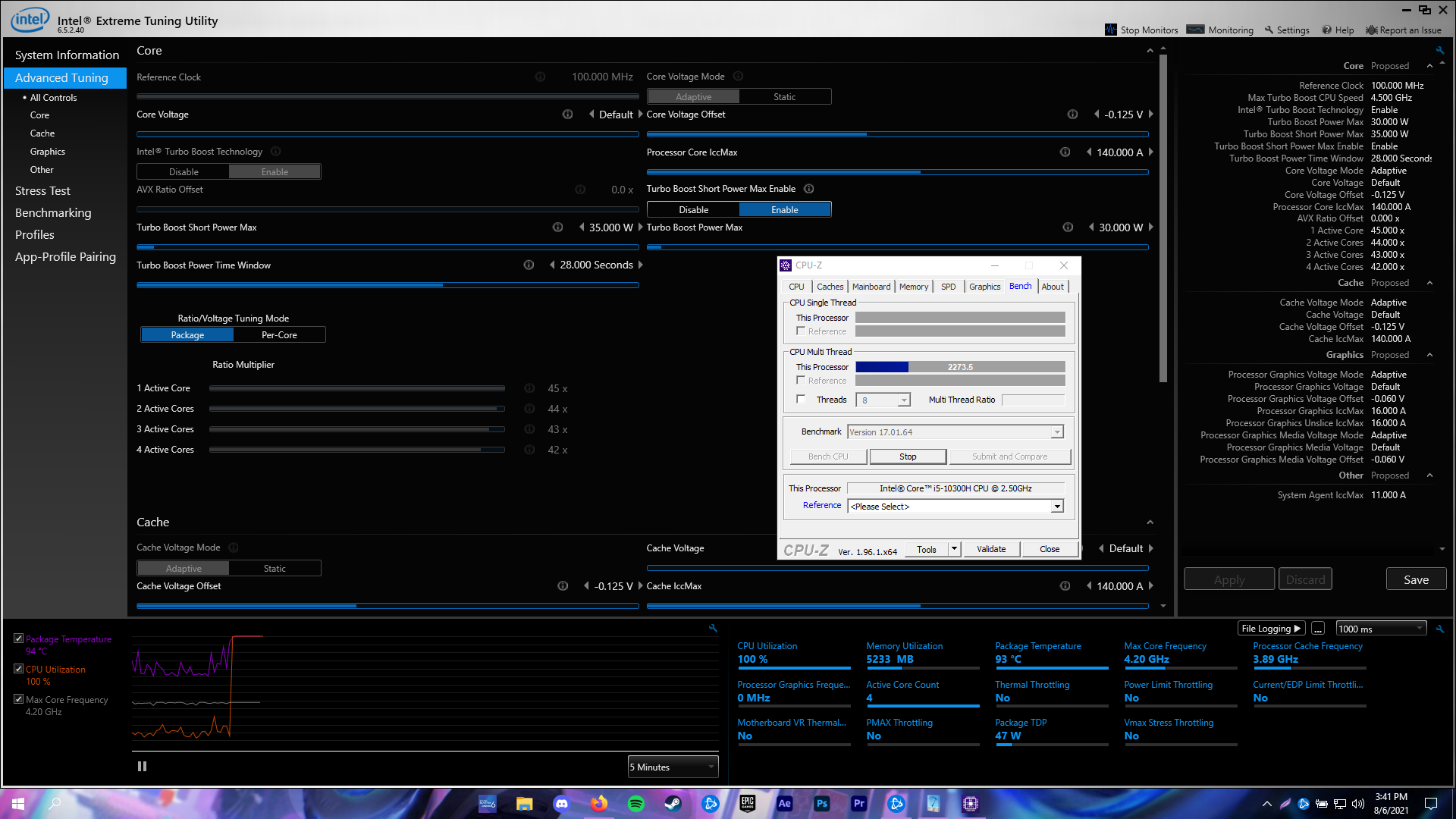Click the Save button

click(1416, 579)
